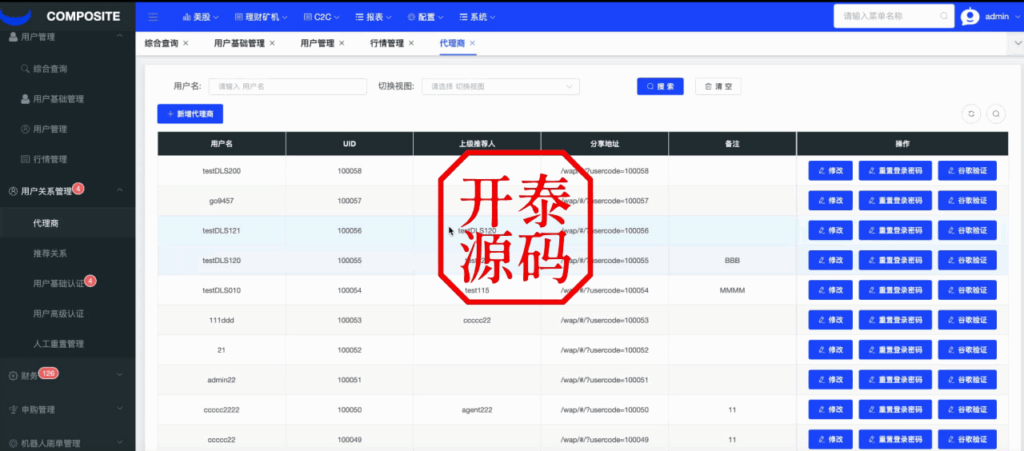Click 修改 for testDLS010
The height and width of the screenshot is (451, 1024).
(830, 290)
